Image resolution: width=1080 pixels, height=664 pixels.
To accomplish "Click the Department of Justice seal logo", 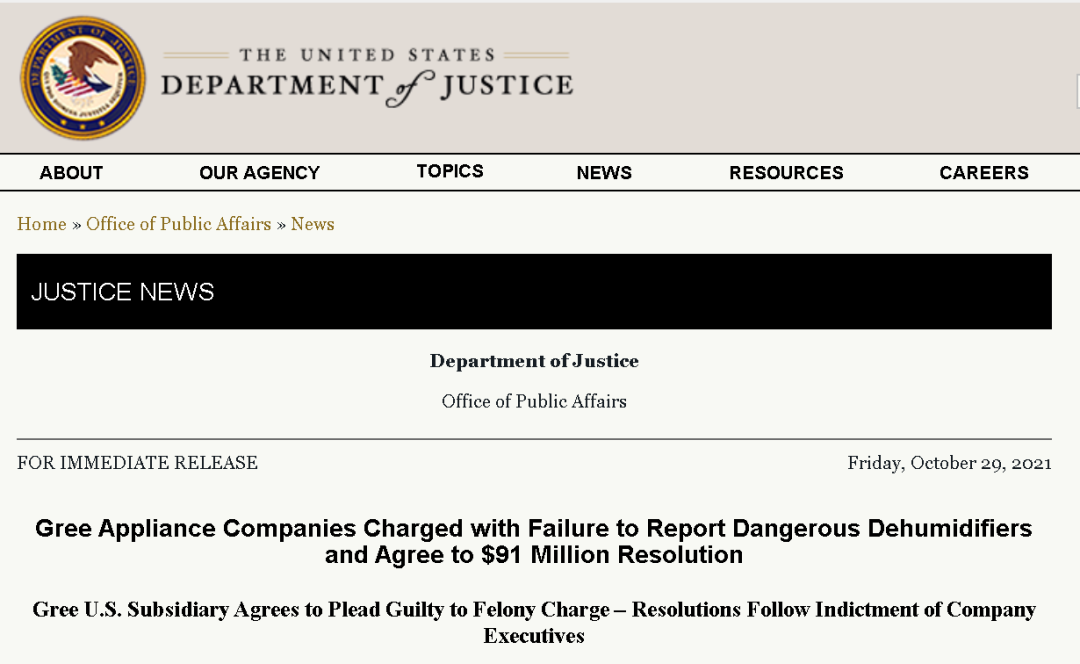I will pyautogui.click(x=83, y=78).
